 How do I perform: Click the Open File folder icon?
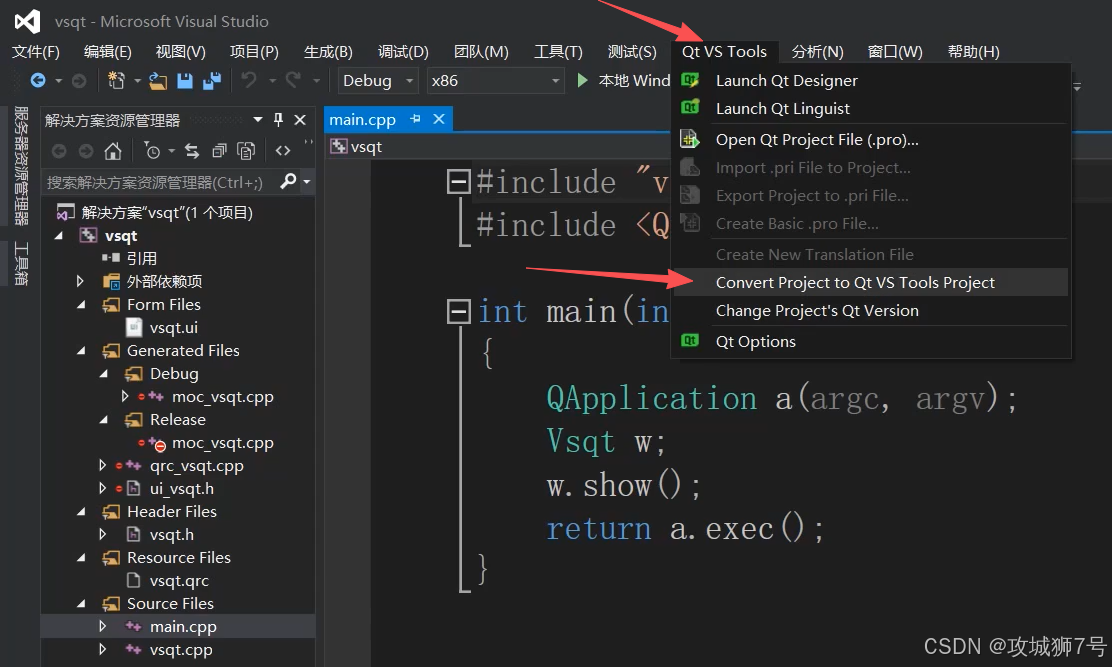click(157, 81)
